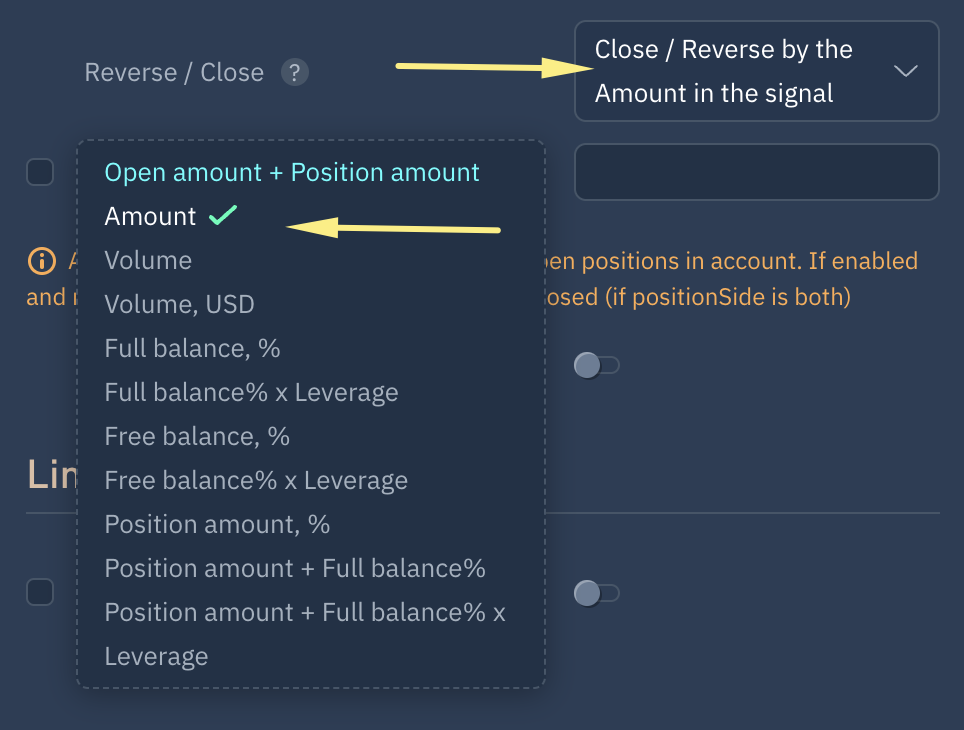
Task: Select Open amount + Position amount option
Action: click(x=292, y=172)
